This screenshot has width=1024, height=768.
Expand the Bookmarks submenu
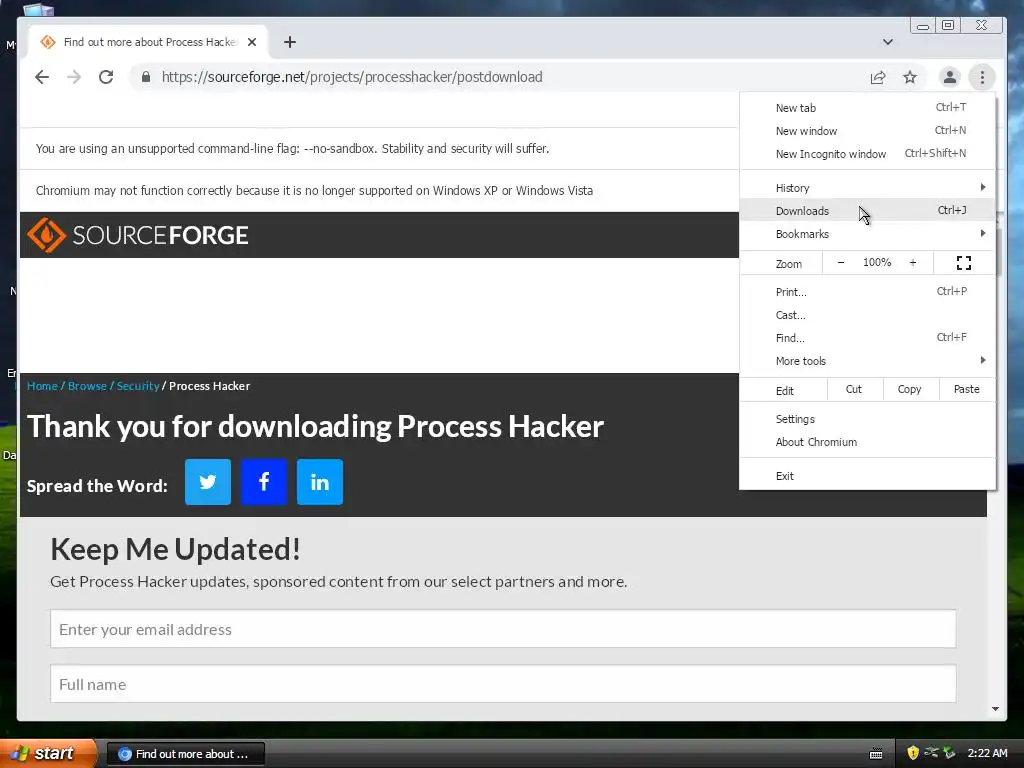pyautogui.click(x=867, y=234)
